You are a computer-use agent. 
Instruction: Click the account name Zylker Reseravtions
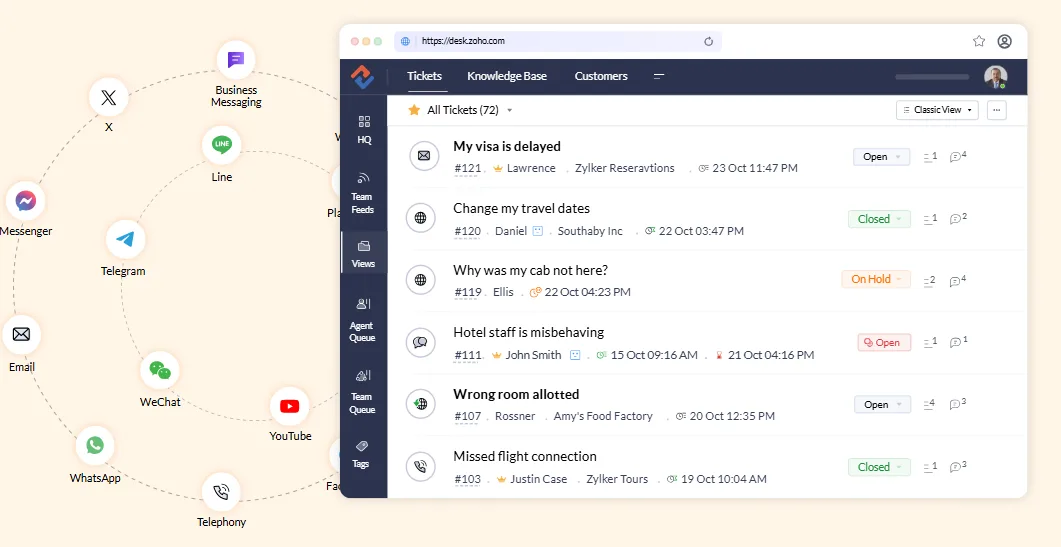pos(625,168)
